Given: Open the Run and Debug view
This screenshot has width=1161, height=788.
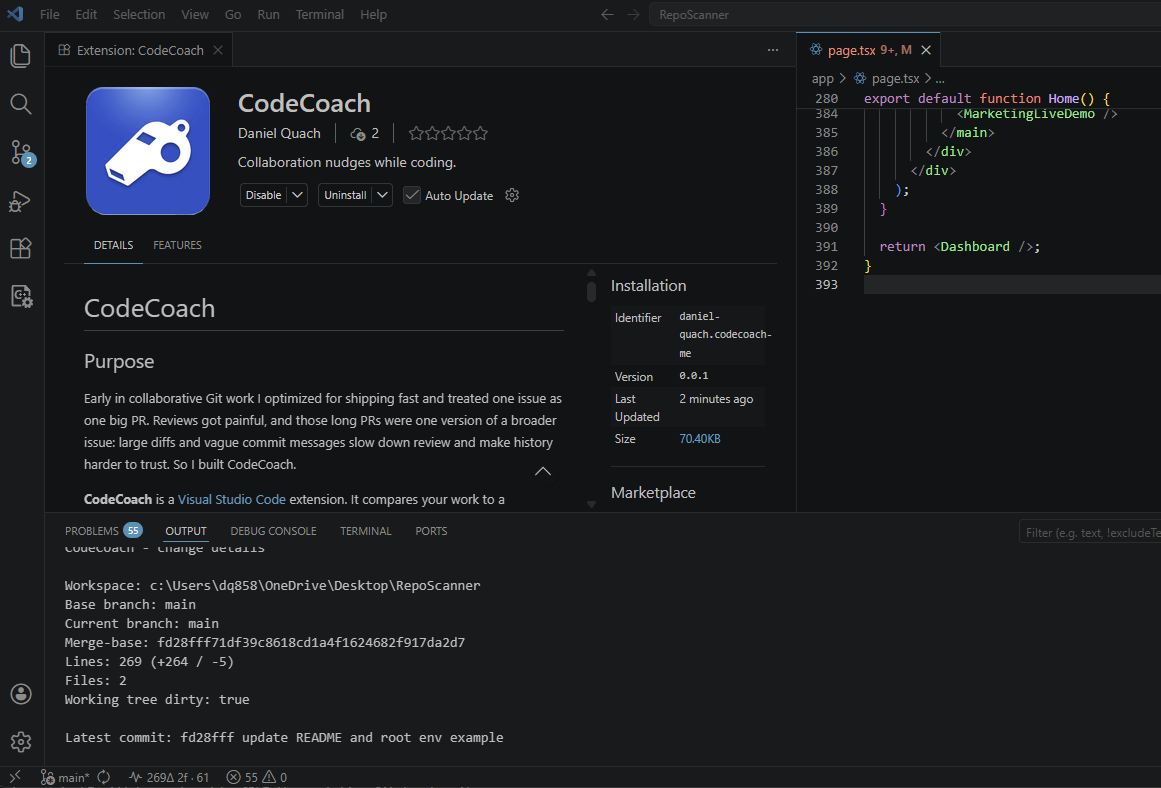Looking at the screenshot, I should click(20, 201).
